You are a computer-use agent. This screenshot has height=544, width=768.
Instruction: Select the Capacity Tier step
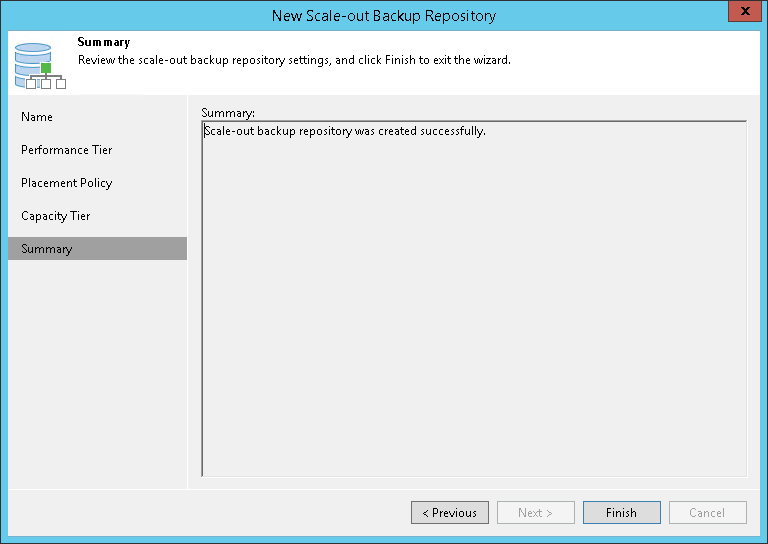(x=56, y=216)
